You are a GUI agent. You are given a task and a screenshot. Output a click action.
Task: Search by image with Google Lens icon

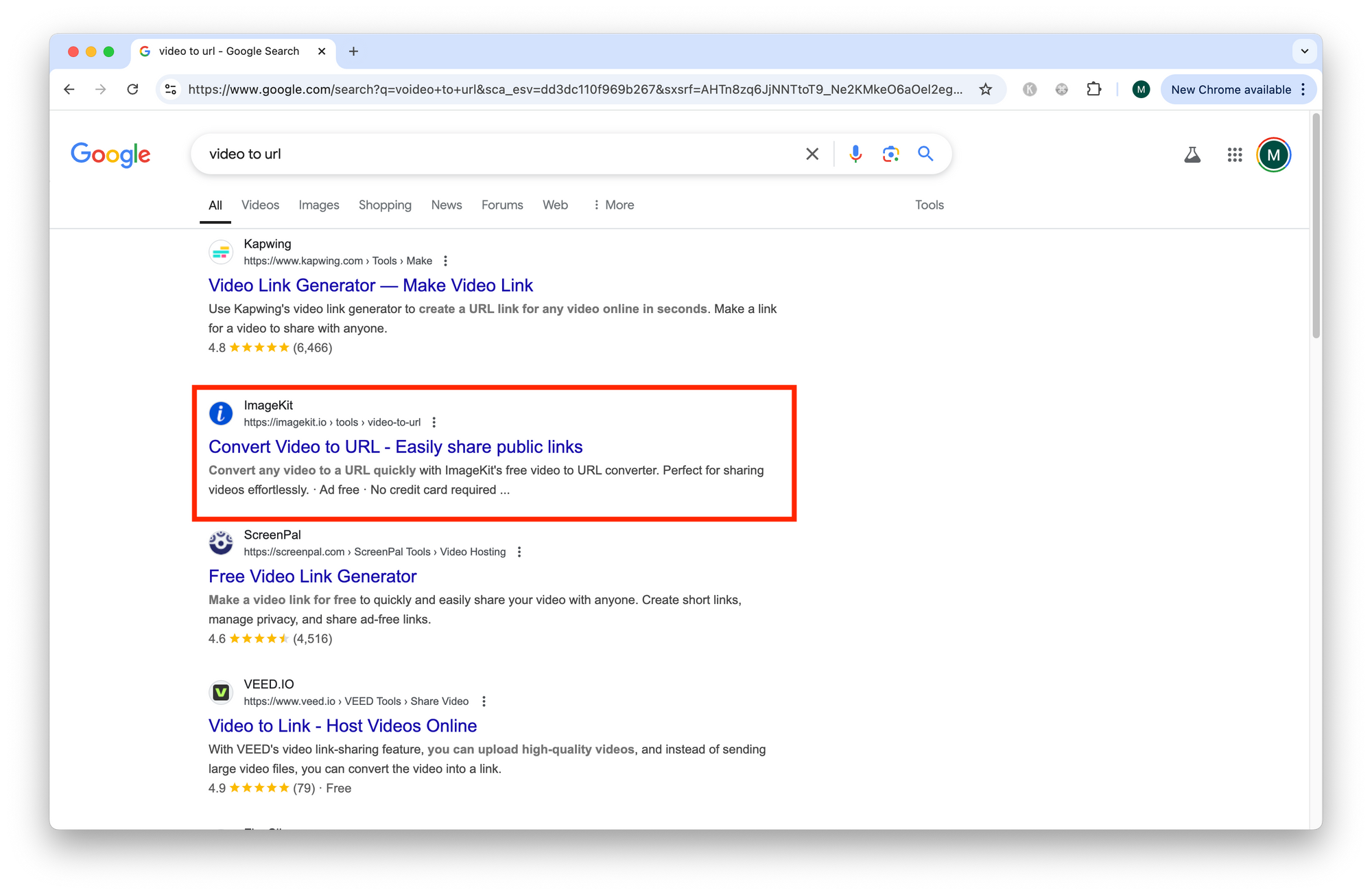pos(890,154)
